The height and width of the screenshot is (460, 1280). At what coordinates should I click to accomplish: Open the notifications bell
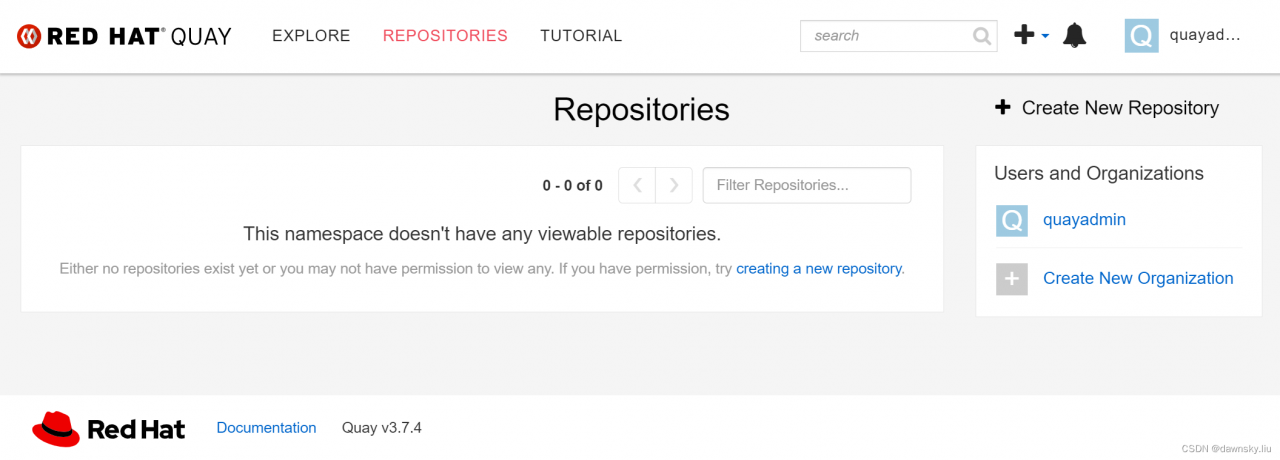[x=1074, y=36]
